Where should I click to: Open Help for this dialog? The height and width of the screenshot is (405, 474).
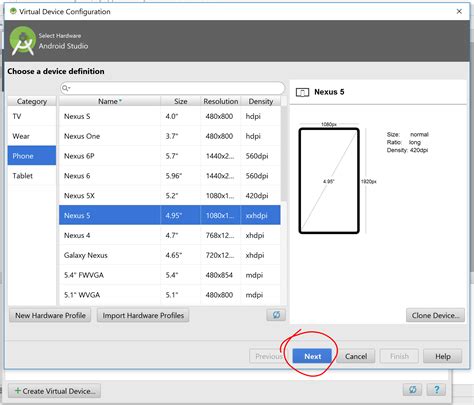click(x=442, y=356)
